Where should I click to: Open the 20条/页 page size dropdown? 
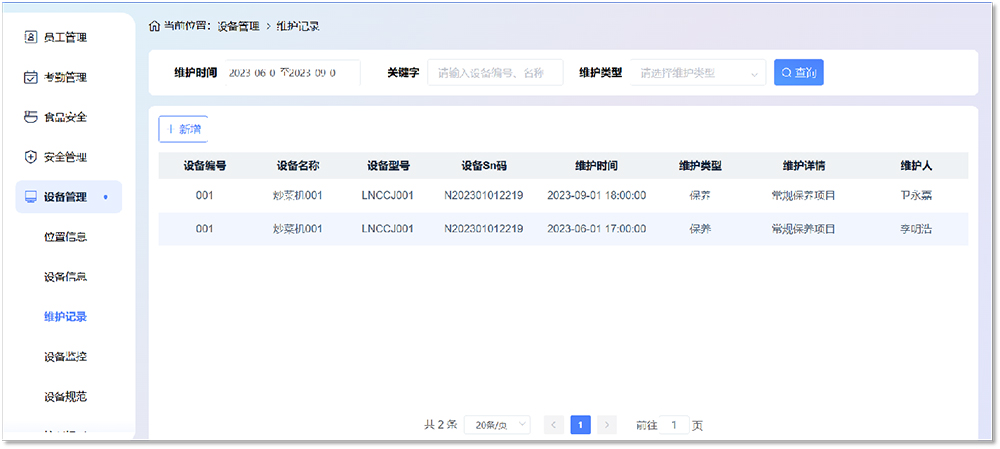tap(497, 425)
